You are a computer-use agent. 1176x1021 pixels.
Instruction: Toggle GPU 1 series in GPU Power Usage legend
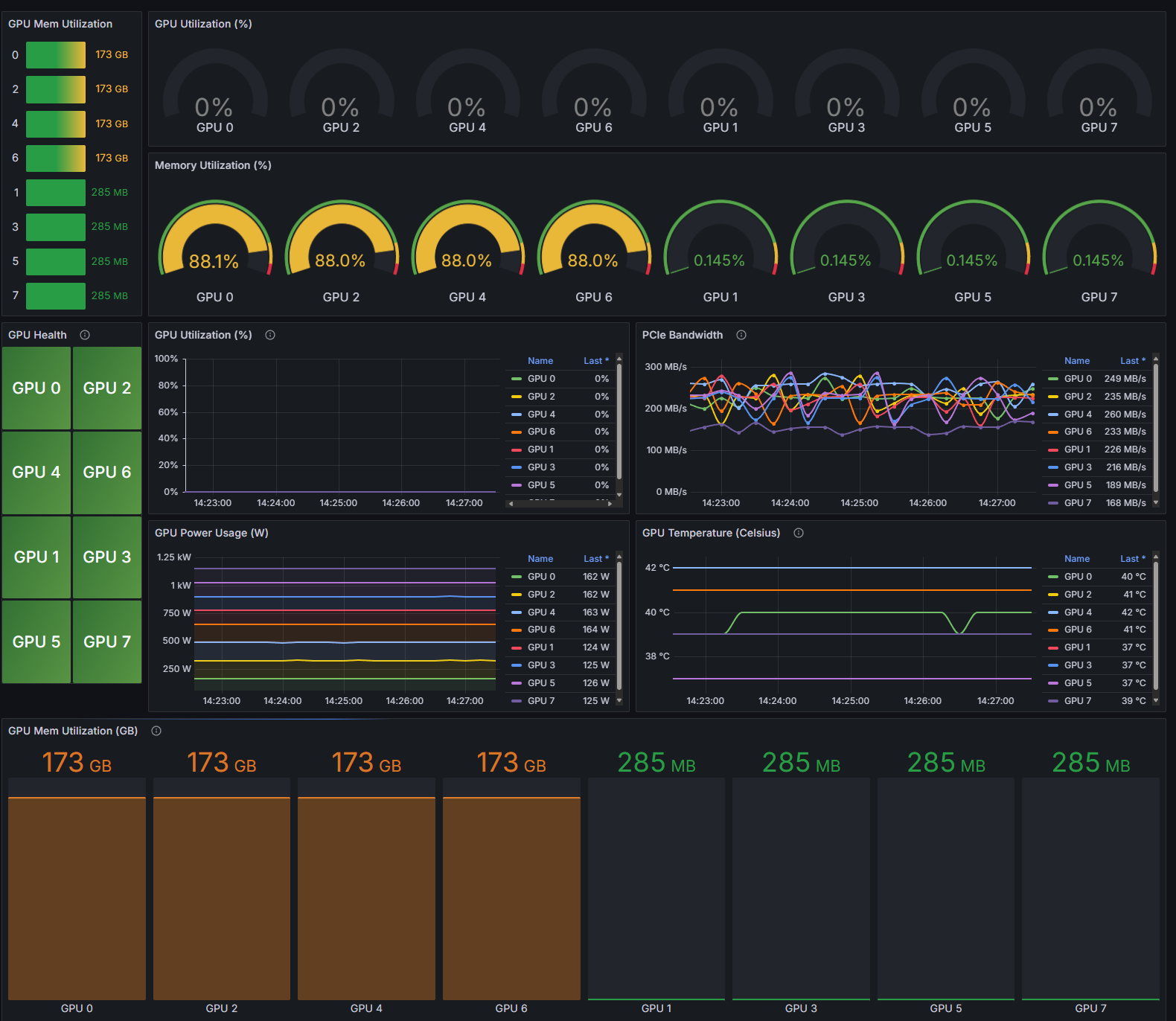(540, 647)
